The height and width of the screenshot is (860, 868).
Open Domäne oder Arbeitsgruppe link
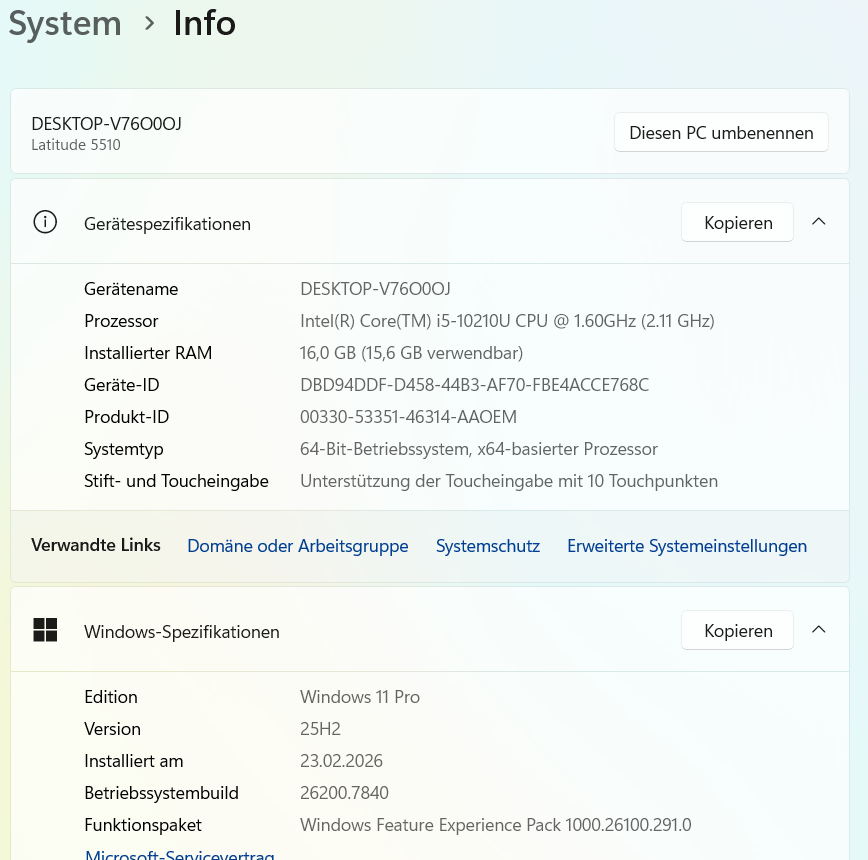click(x=298, y=546)
